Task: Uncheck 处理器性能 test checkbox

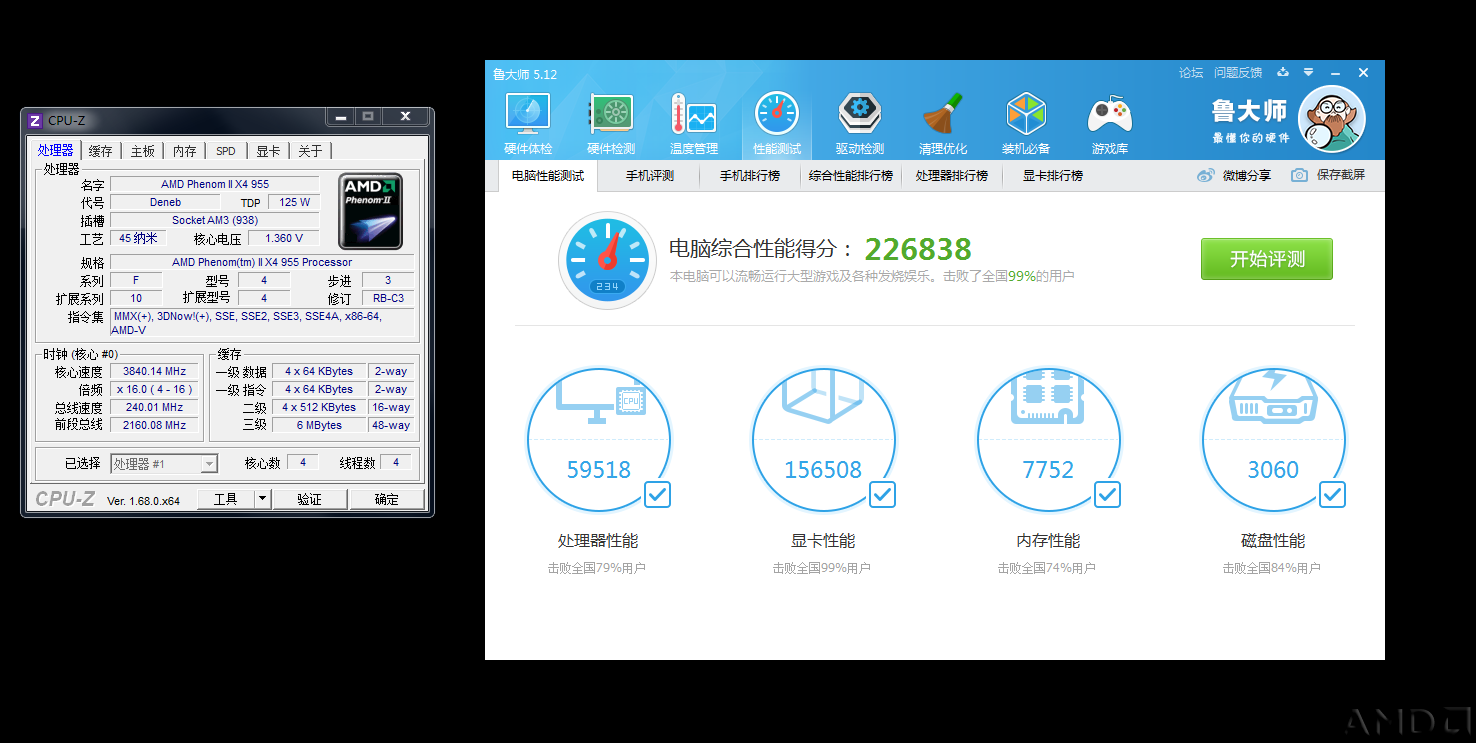Action: pos(658,494)
